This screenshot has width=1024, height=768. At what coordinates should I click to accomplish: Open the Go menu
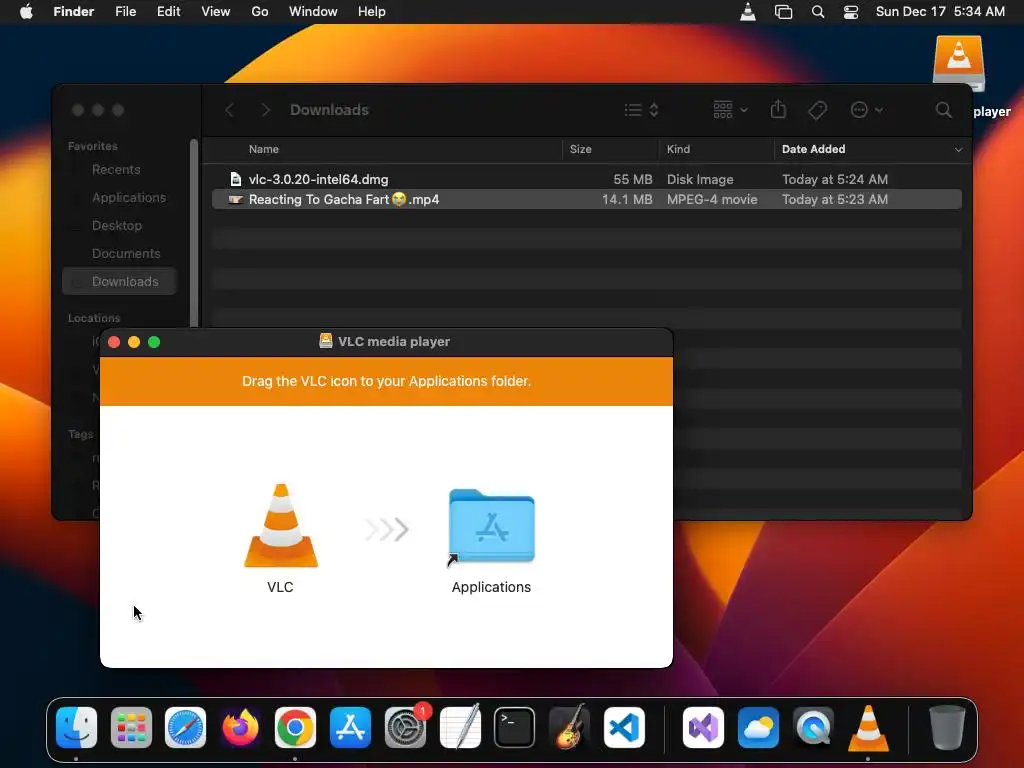pyautogui.click(x=260, y=12)
